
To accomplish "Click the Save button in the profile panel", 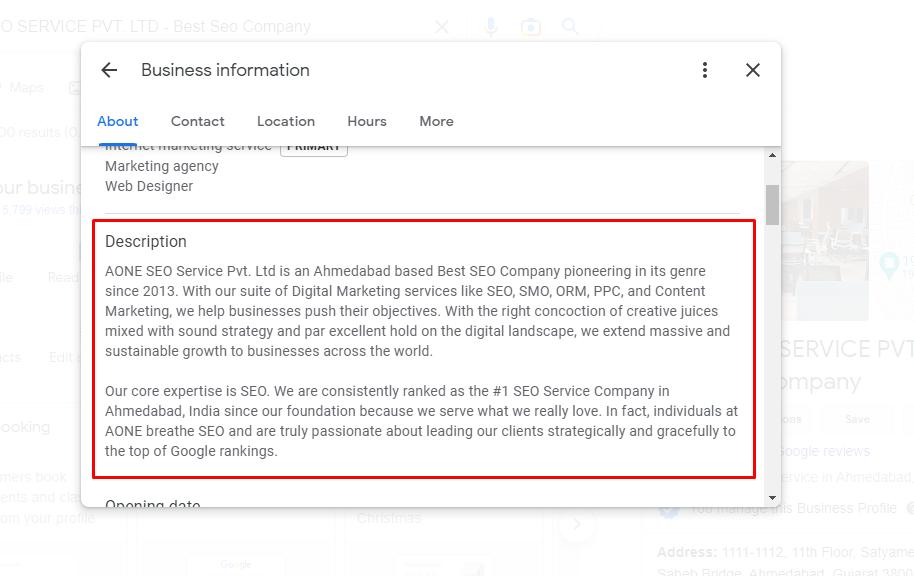I will pos(857,419).
